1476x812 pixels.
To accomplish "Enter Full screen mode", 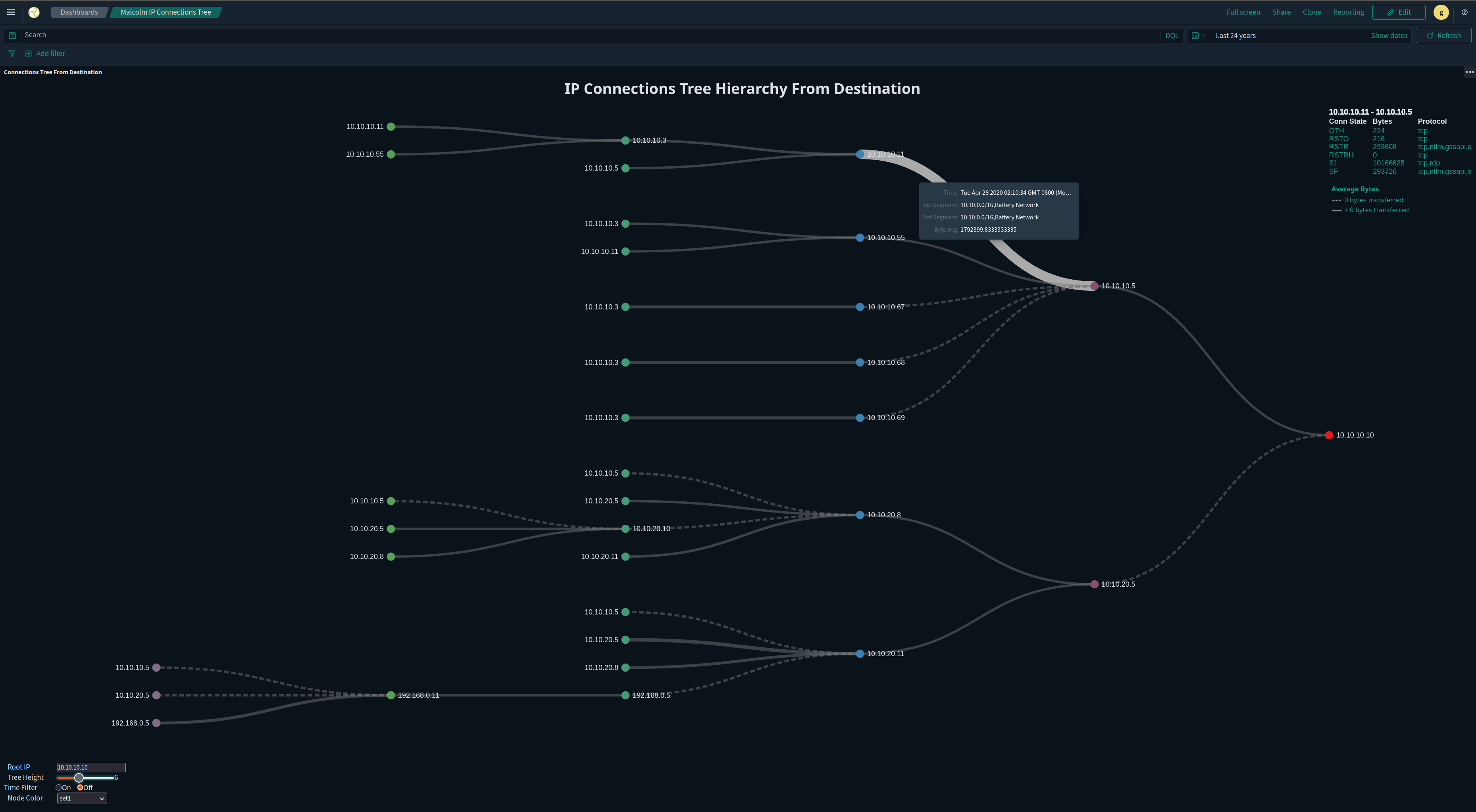I will [1243, 12].
